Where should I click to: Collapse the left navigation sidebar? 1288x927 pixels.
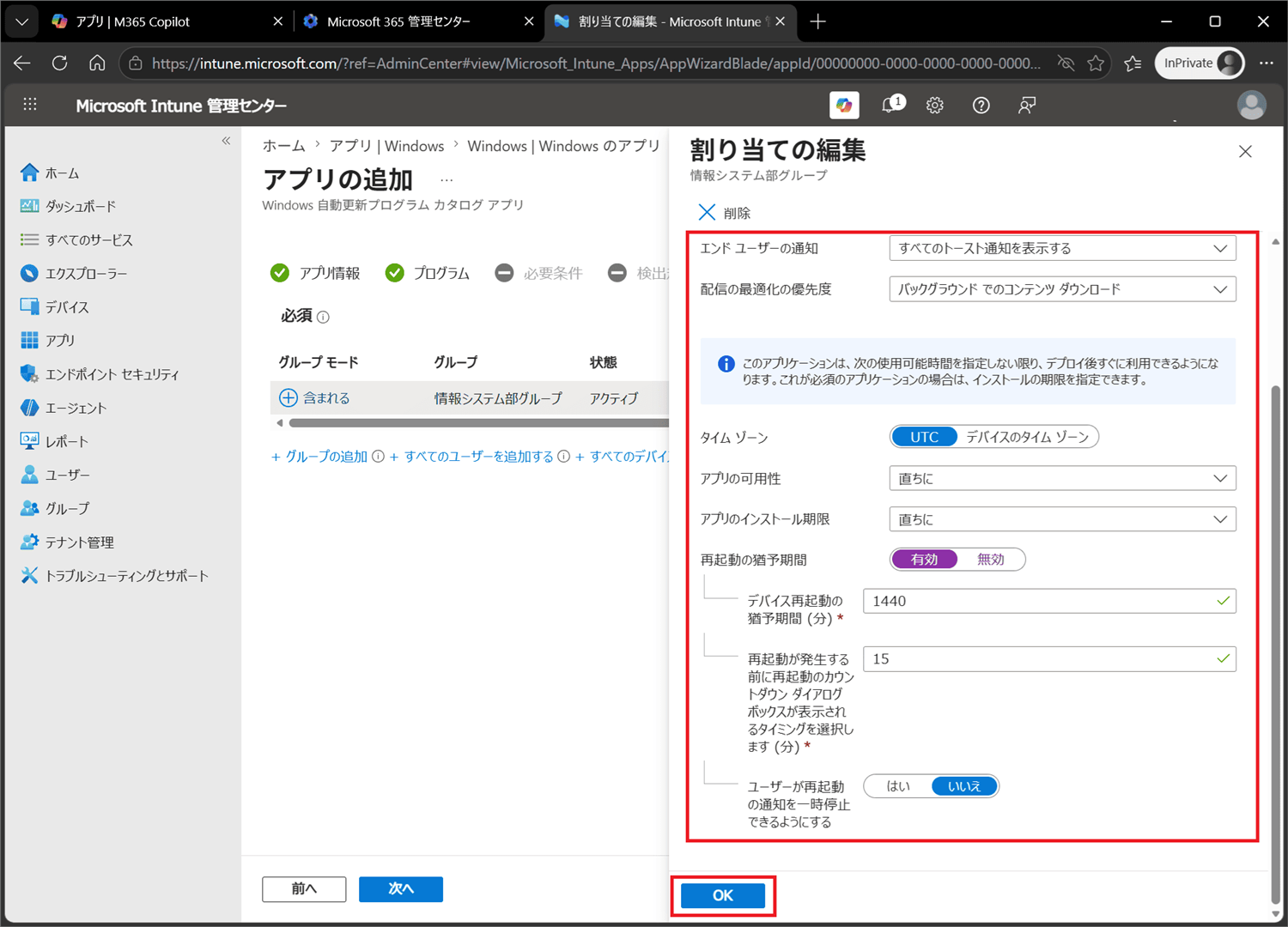tap(227, 141)
